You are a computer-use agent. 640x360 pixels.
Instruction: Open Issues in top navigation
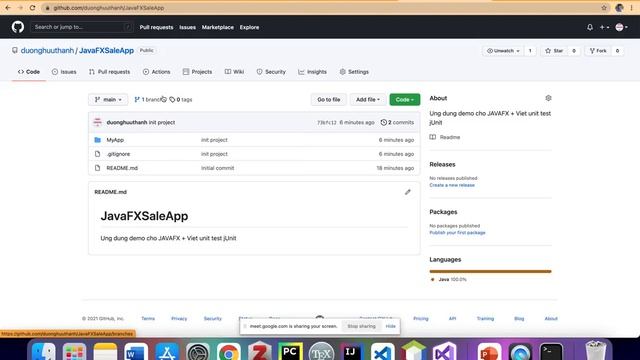pos(187,27)
